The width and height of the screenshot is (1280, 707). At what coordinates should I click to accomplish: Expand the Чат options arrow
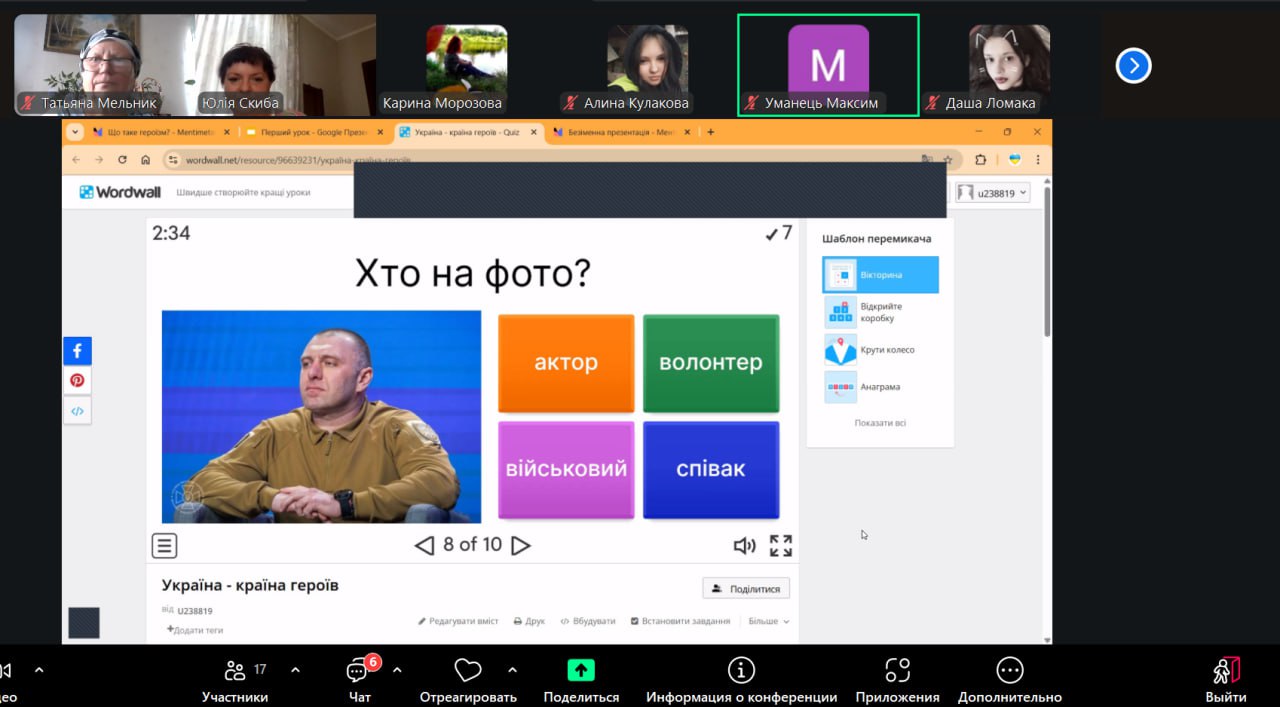tap(397, 670)
